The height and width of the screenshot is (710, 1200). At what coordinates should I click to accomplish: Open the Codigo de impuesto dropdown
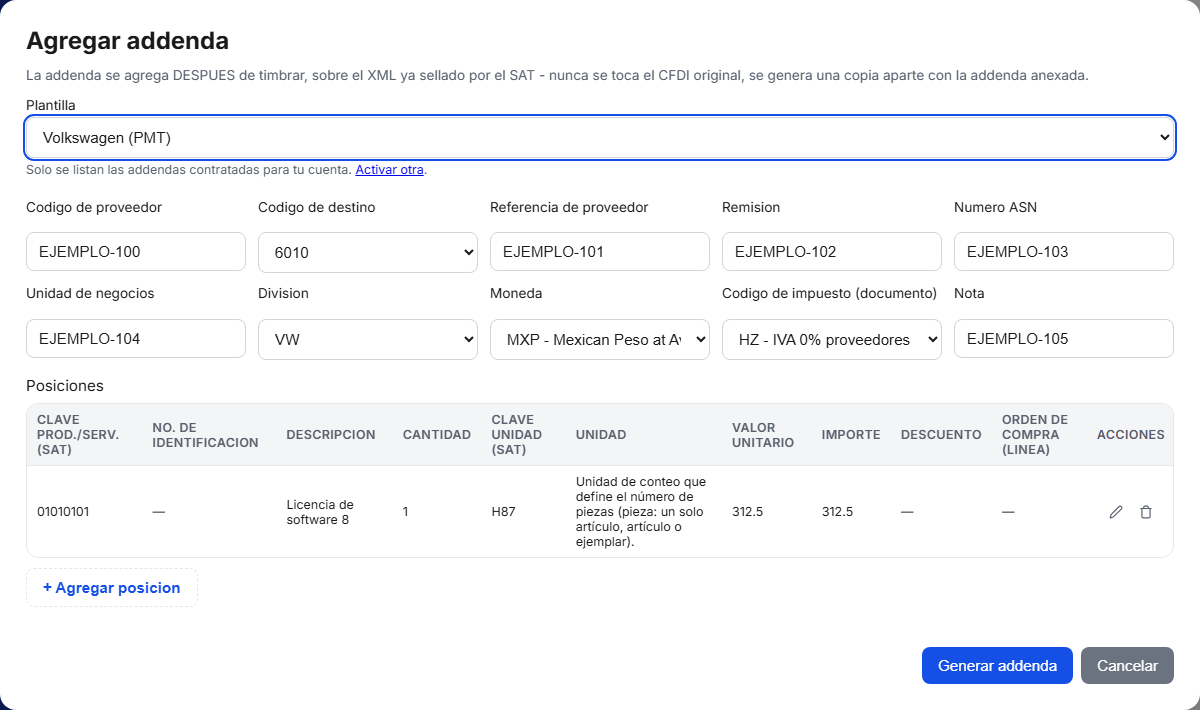(832, 339)
